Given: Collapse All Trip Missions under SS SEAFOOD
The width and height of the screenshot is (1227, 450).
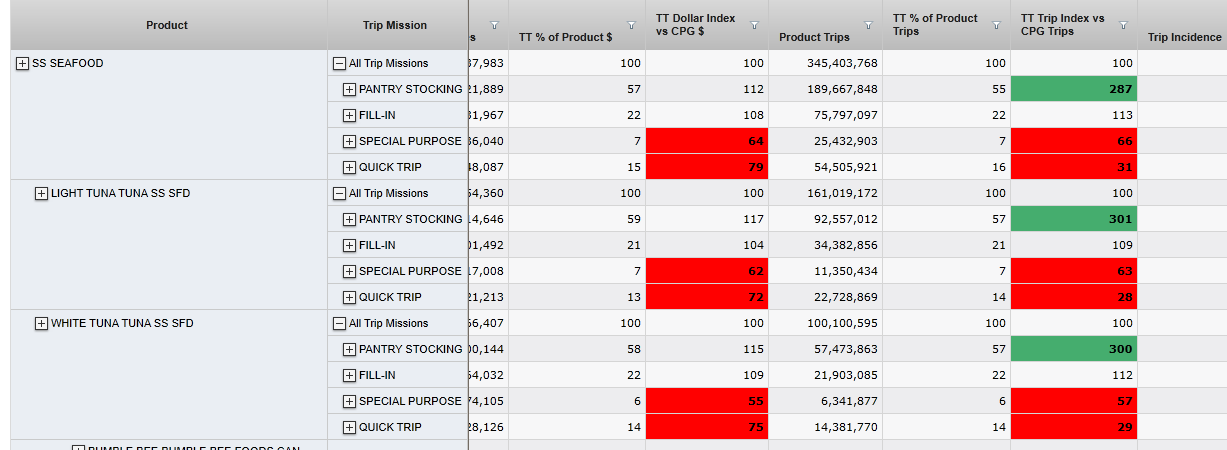Looking at the screenshot, I should [339, 64].
